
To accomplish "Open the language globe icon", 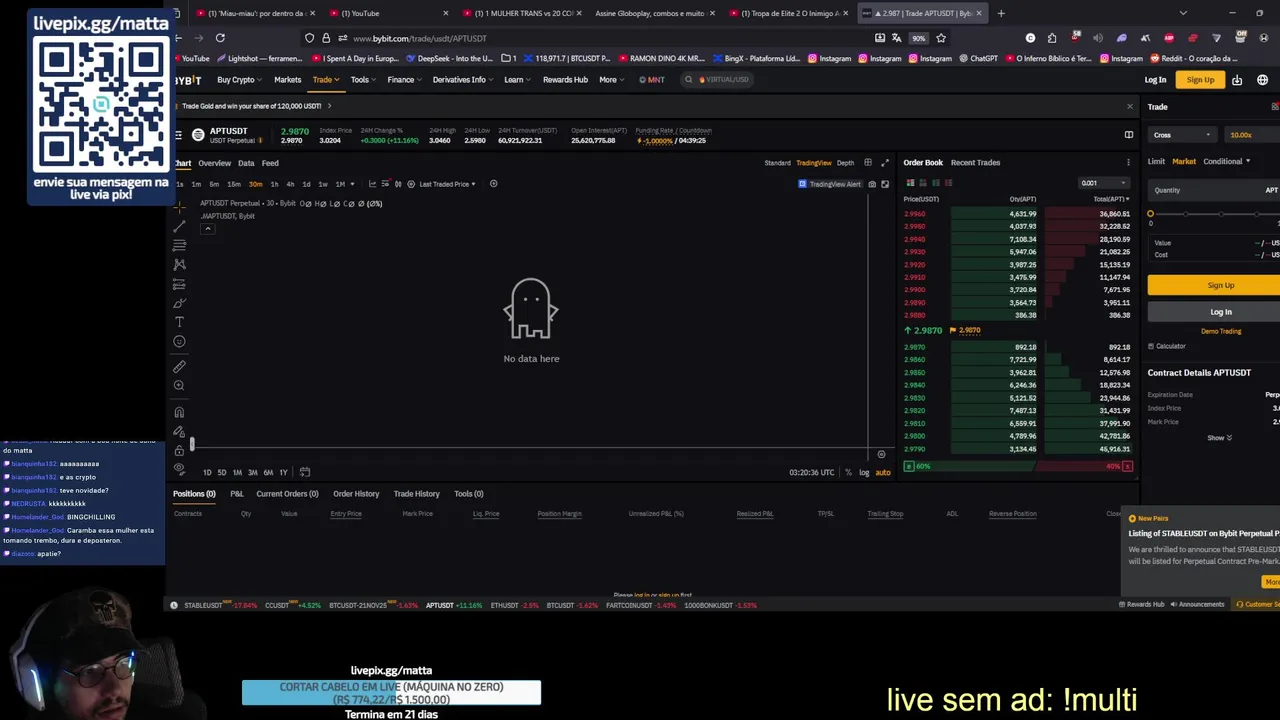I will [1262, 80].
